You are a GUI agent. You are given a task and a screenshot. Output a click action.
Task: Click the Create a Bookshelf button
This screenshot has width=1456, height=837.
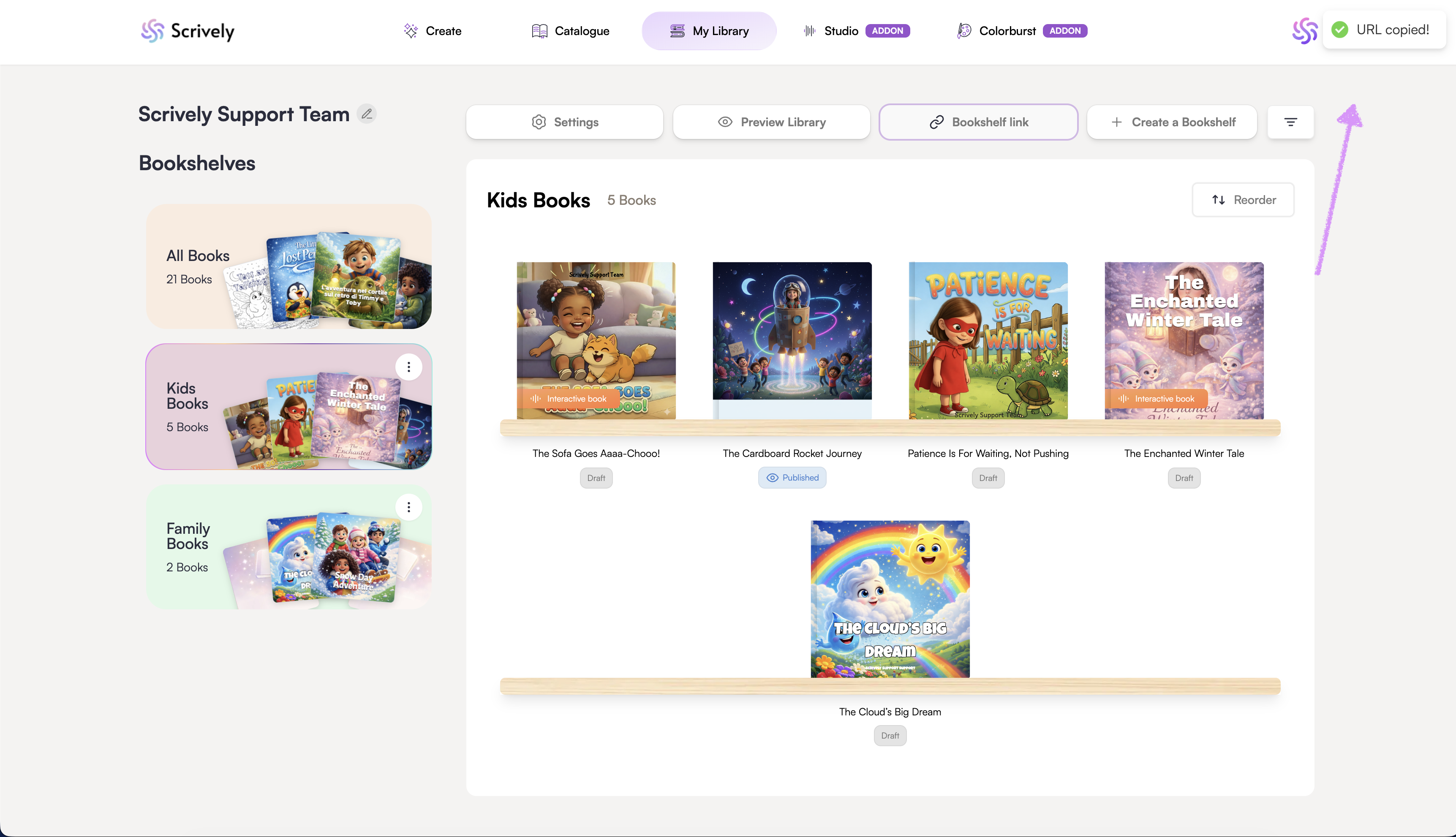click(x=1172, y=122)
